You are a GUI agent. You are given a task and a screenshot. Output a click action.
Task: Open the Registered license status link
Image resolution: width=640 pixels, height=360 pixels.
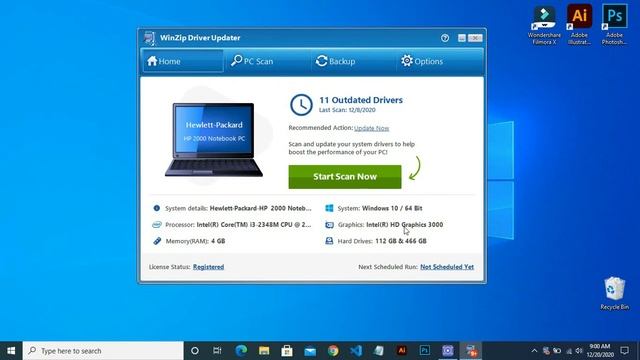pyautogui.click(x=208, y=267)
